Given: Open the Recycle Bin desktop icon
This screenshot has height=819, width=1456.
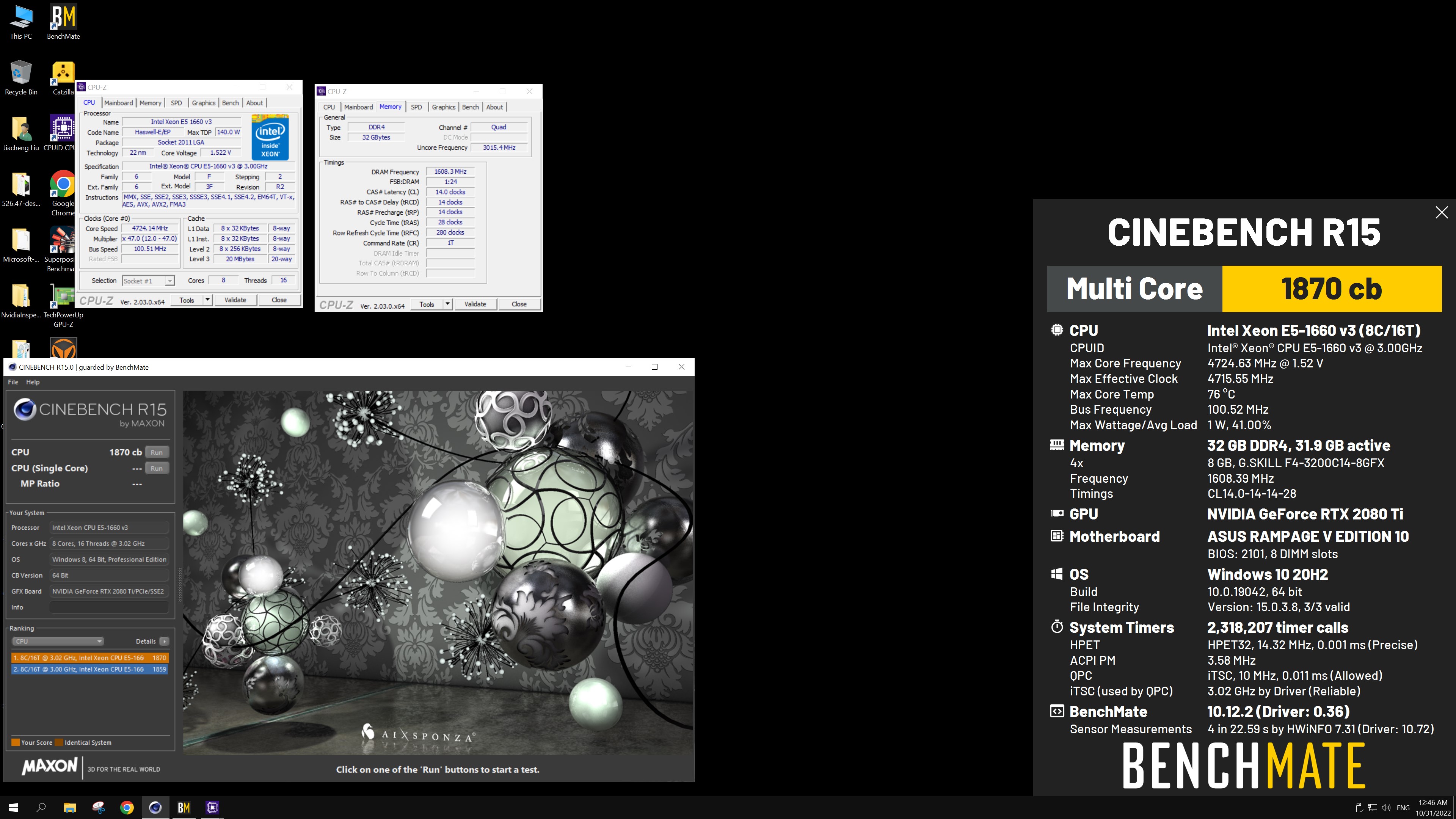Looking at the screenshot, I should tap(21, 78).
